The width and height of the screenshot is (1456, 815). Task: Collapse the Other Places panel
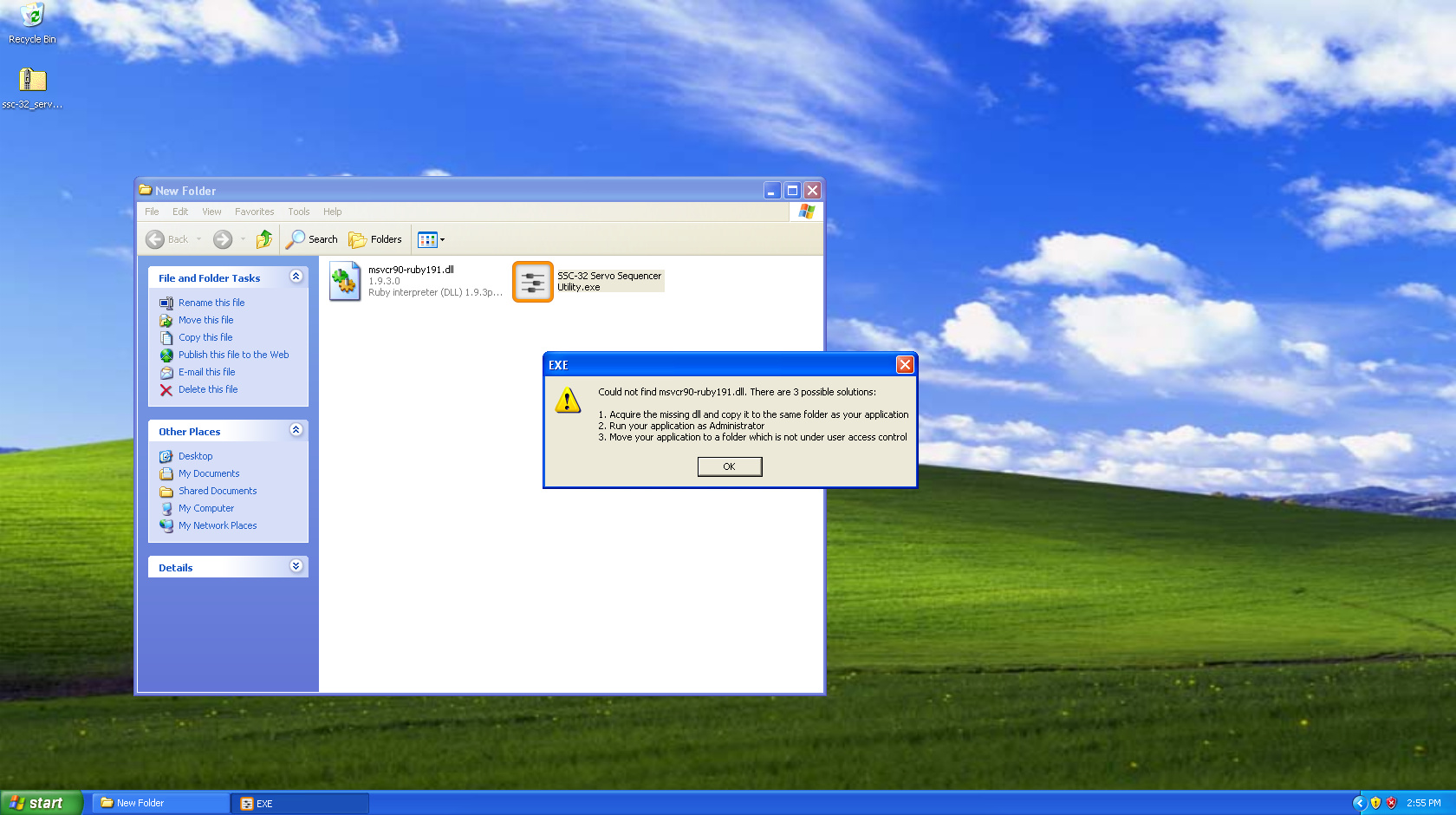coord(296,430)
